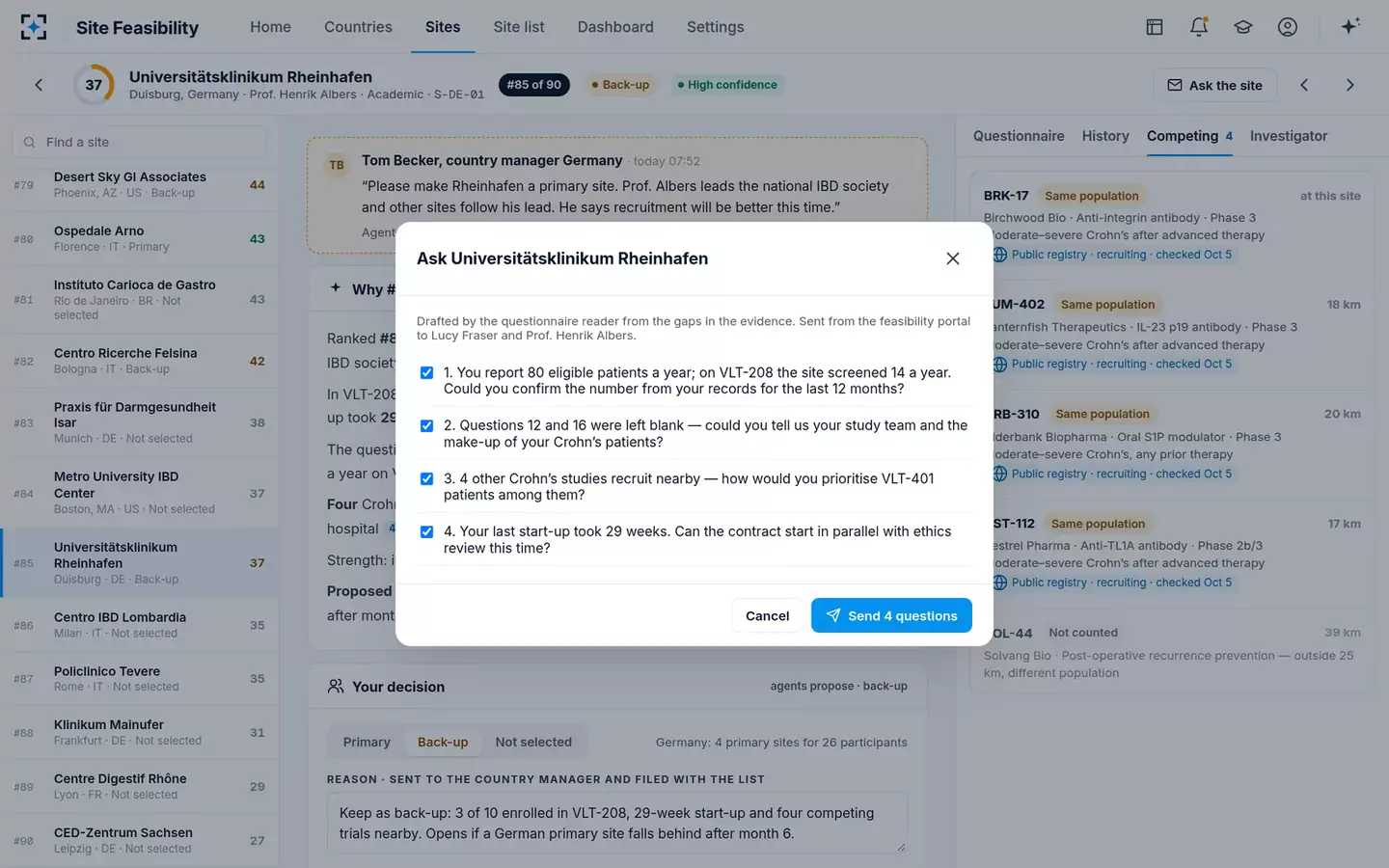Select CED-Zentrum Sachsen in site list
The image size is (1389, 868).
(140, 840)
